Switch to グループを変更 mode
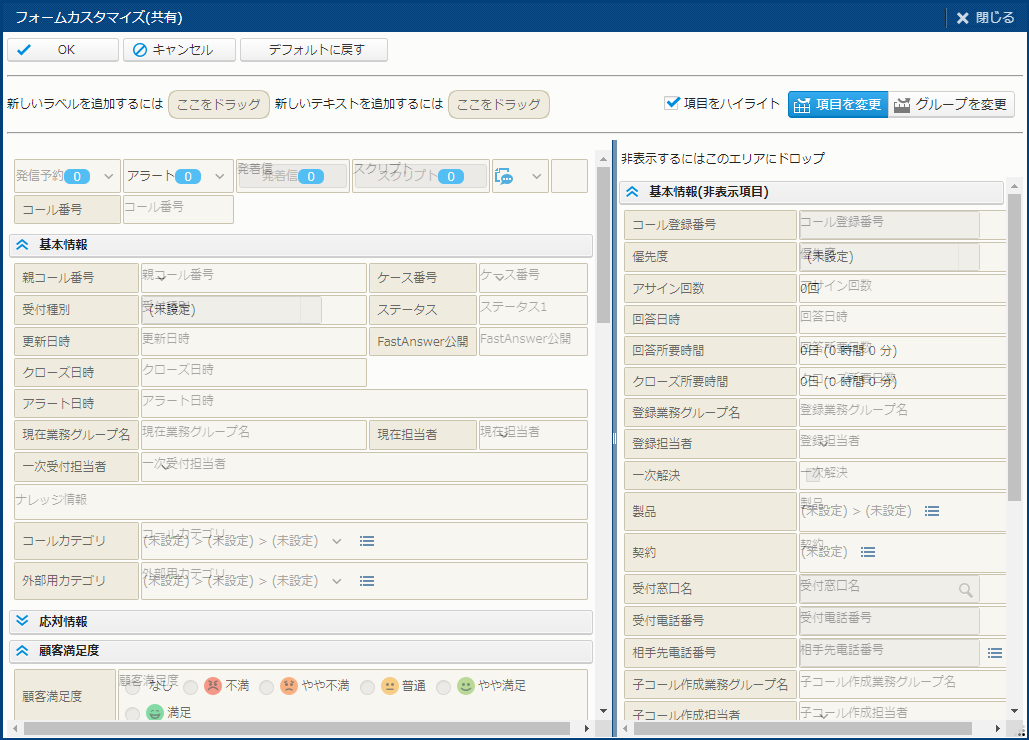This screenshot has width=1029, height=740. click(x=951, y=105)
